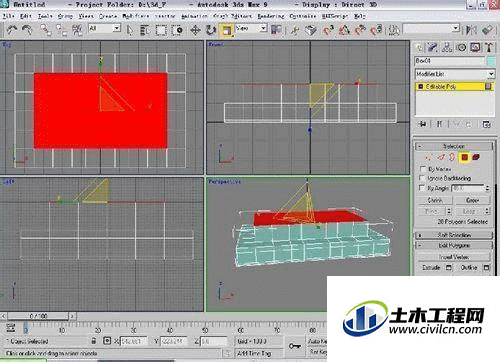Open the Customize menu
This screenshot has height=362, width=500.
[302, 16]
